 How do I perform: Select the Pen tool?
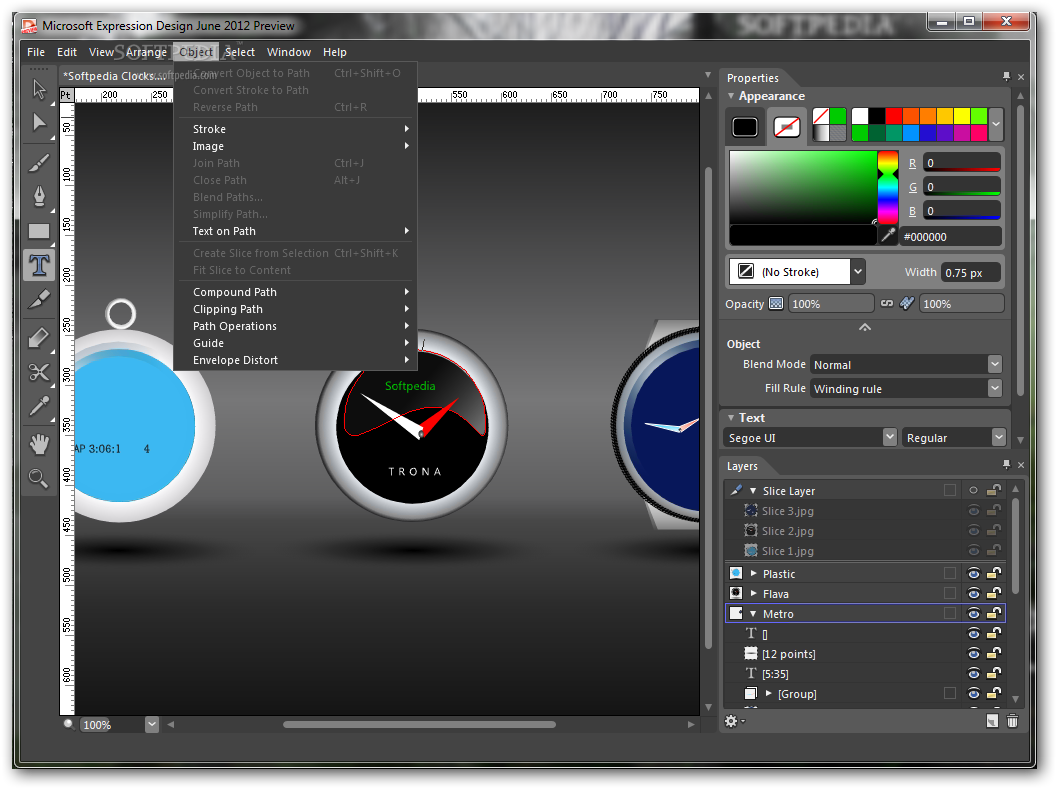point(39,197)
